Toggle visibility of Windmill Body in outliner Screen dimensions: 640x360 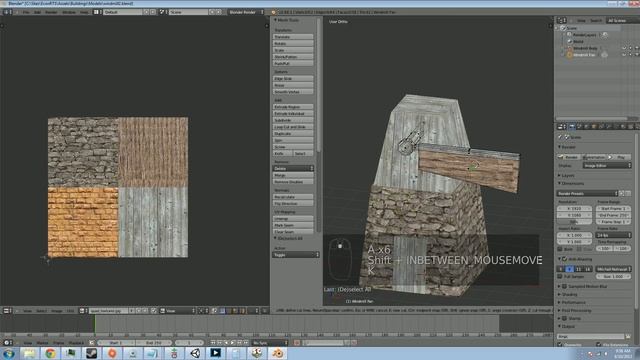[624, 48]
